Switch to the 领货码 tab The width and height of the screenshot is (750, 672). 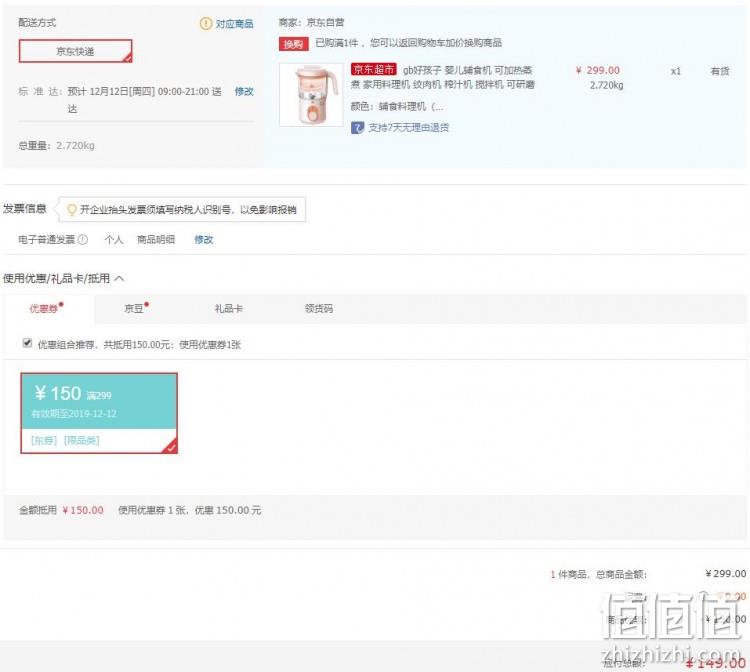coord(319,308)
